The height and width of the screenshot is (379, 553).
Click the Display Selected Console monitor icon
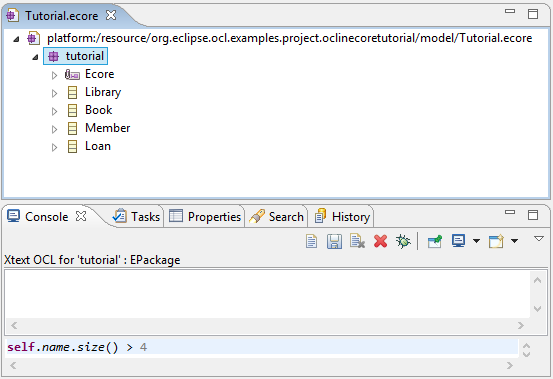tap(458, 241)
